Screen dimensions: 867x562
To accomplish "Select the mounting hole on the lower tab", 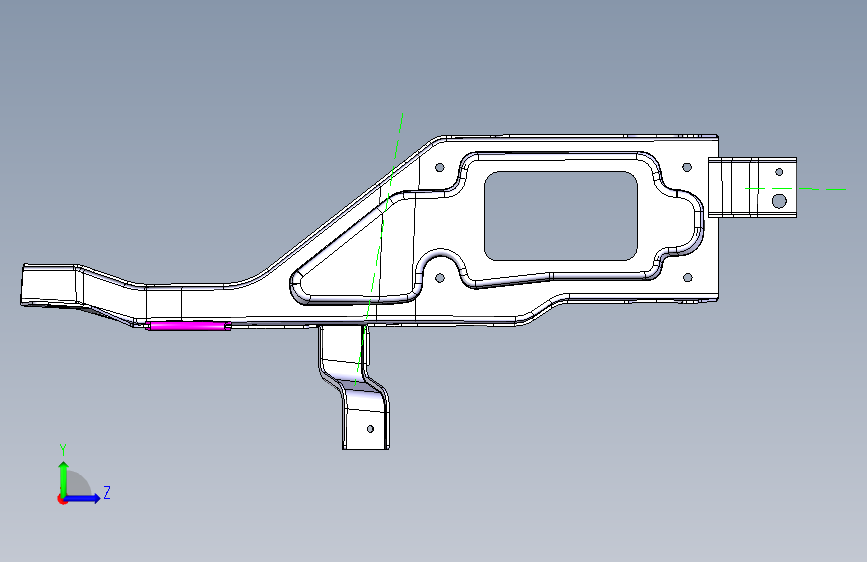I will coord(370,429).
